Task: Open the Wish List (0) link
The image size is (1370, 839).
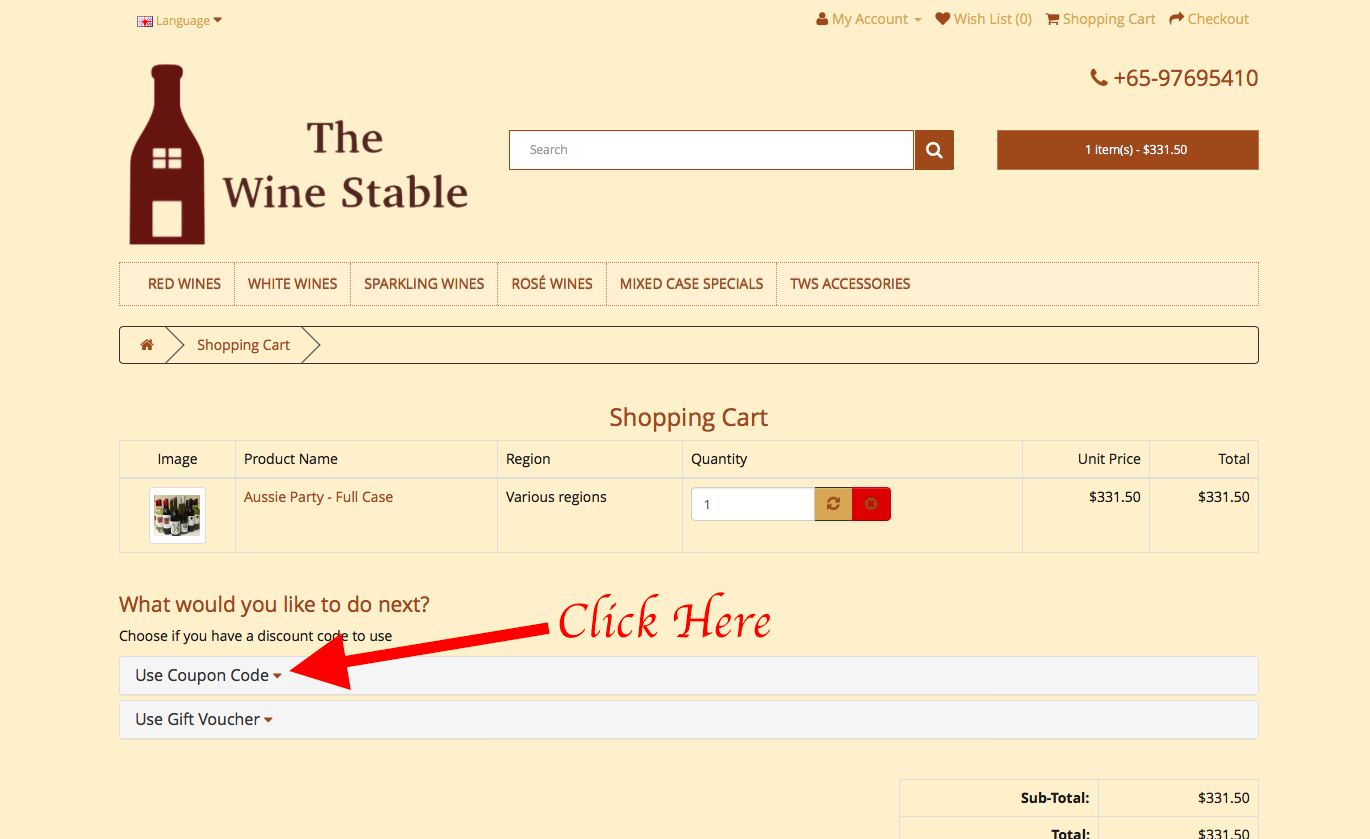Action: pyautogui.click(x=984, y=19)
